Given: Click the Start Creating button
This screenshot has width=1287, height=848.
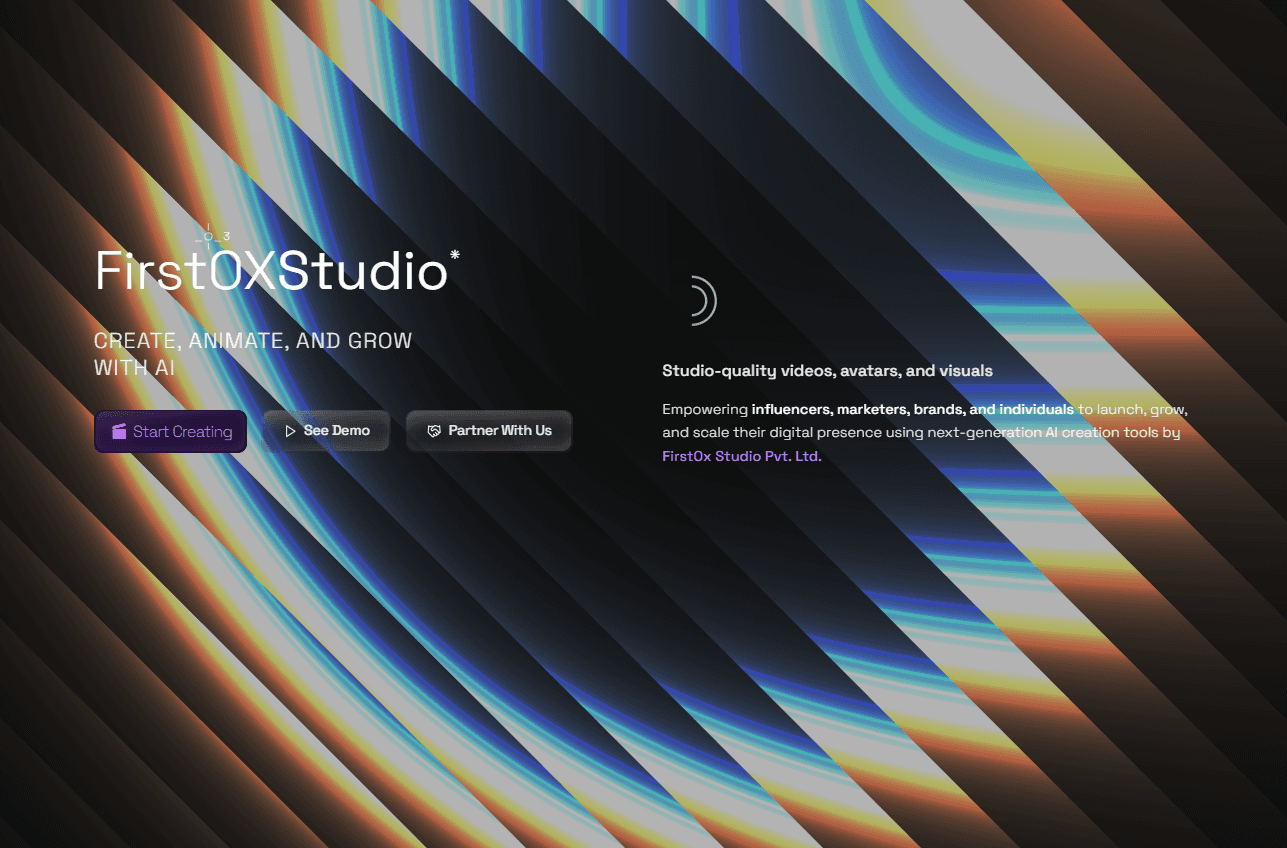Looking at the screenshot, I should [171, 431].
